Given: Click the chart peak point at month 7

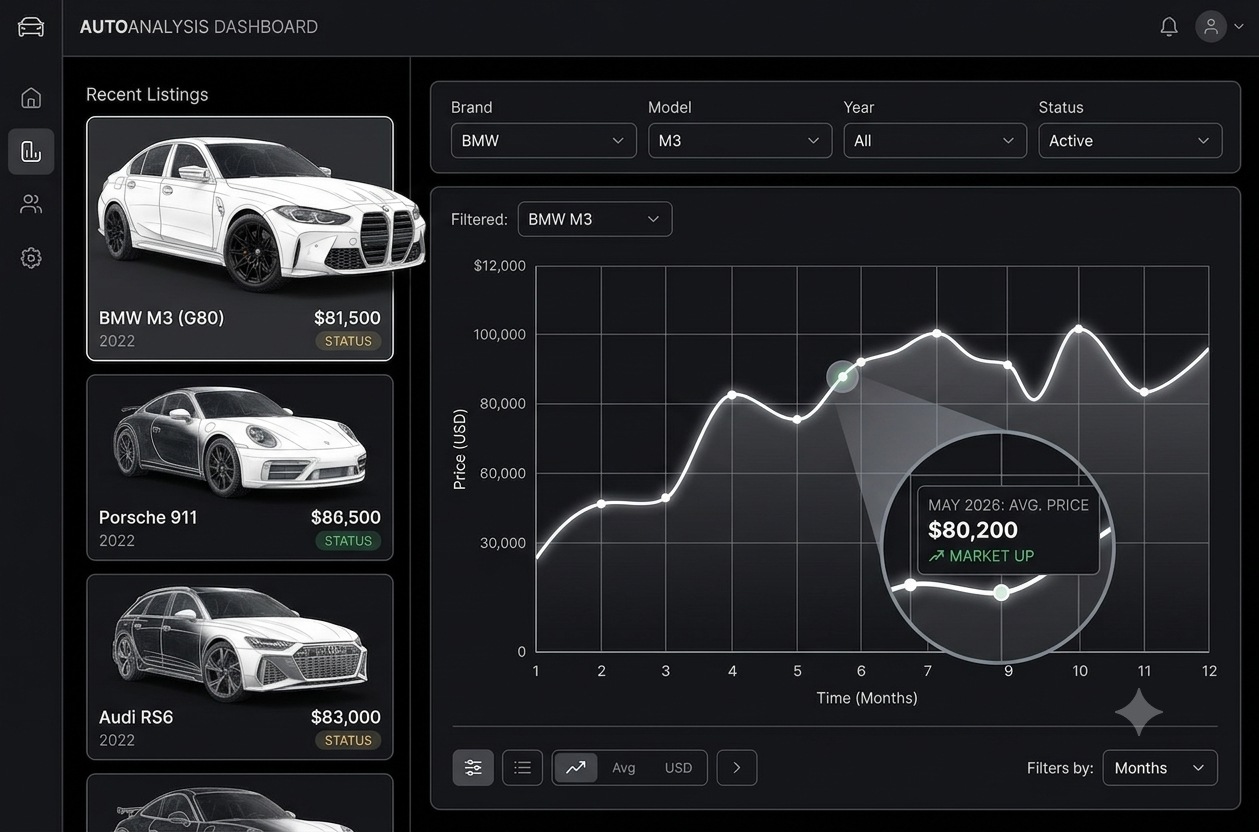Looking at the screenshot, I should click(x=937, y=332).
